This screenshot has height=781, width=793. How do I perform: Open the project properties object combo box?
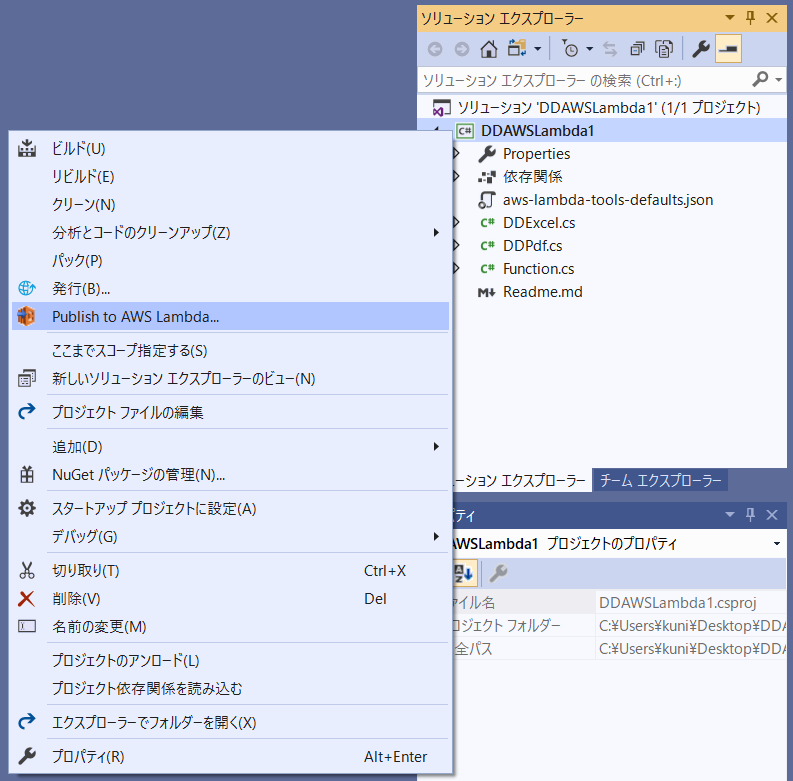(619, 543)
